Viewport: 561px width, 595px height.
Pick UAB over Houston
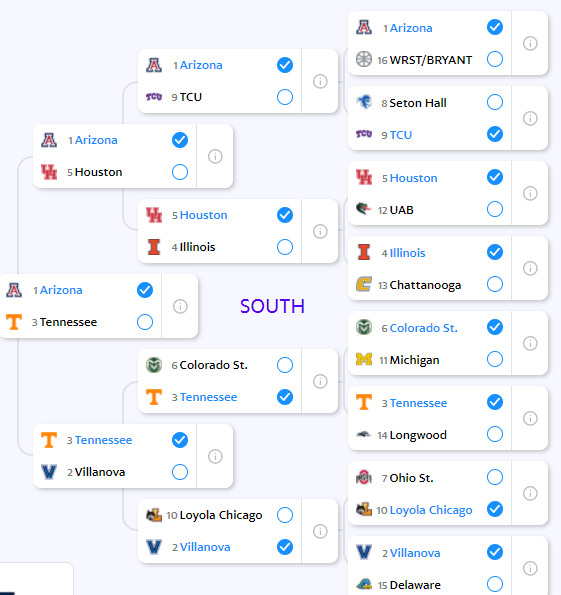[x=495, y=209]
